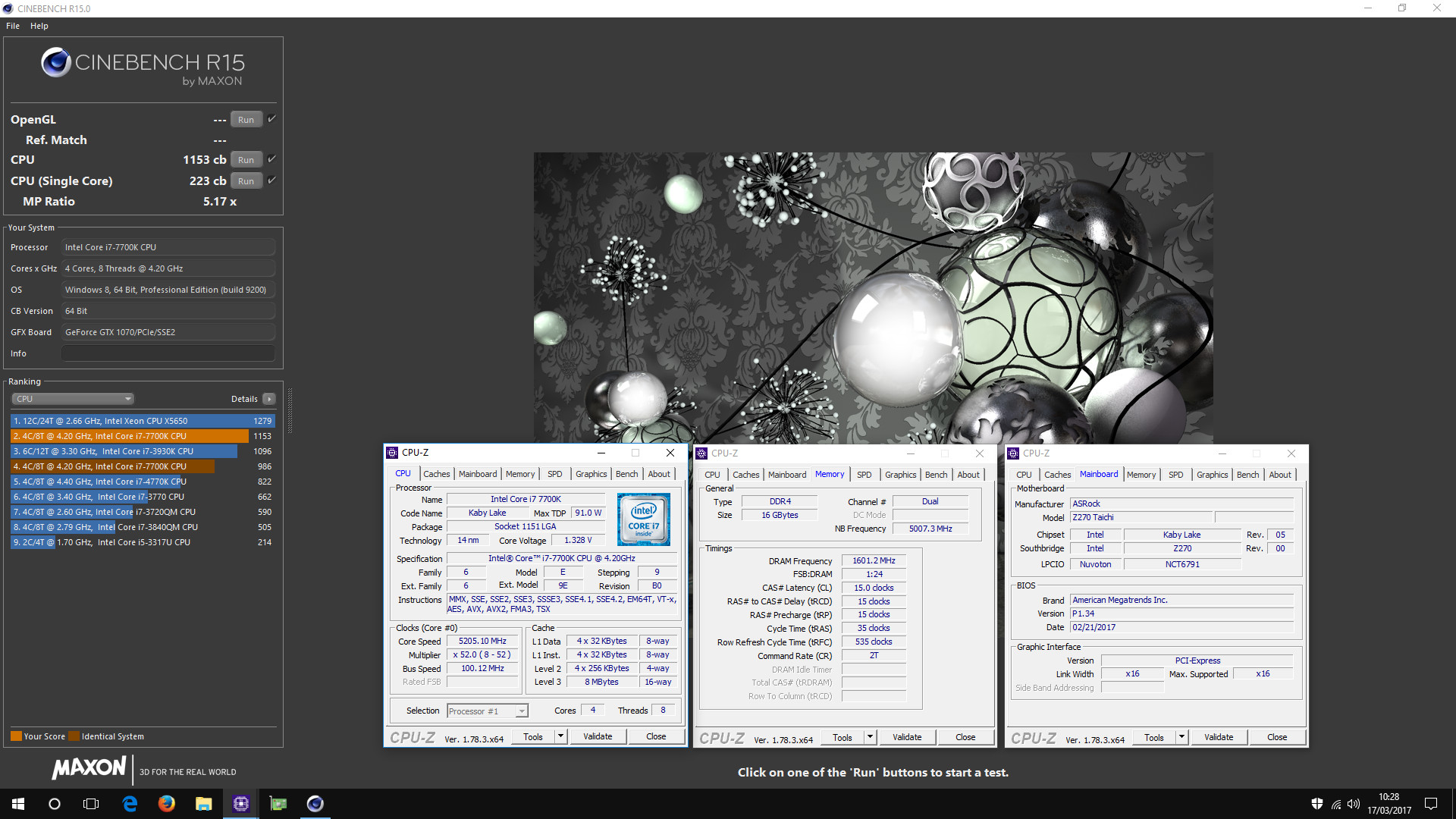Viewport: 1456px width, 819px height.
Task: Open SPD tab in Memory CPU-Z window
Action: [x=864, y=475]
